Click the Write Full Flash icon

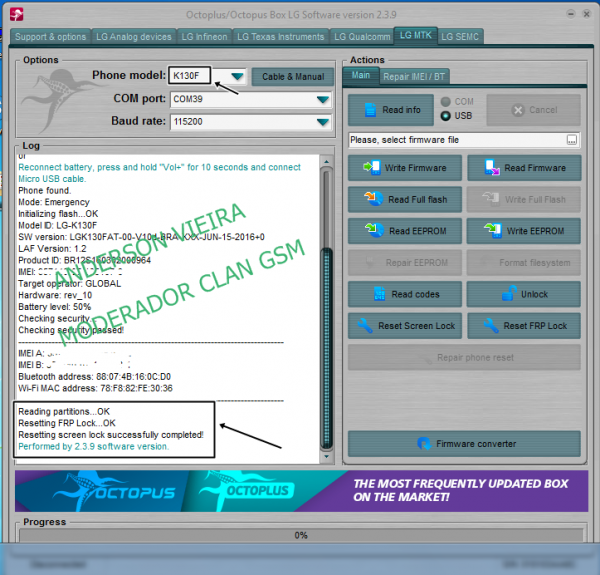[491, 199]
